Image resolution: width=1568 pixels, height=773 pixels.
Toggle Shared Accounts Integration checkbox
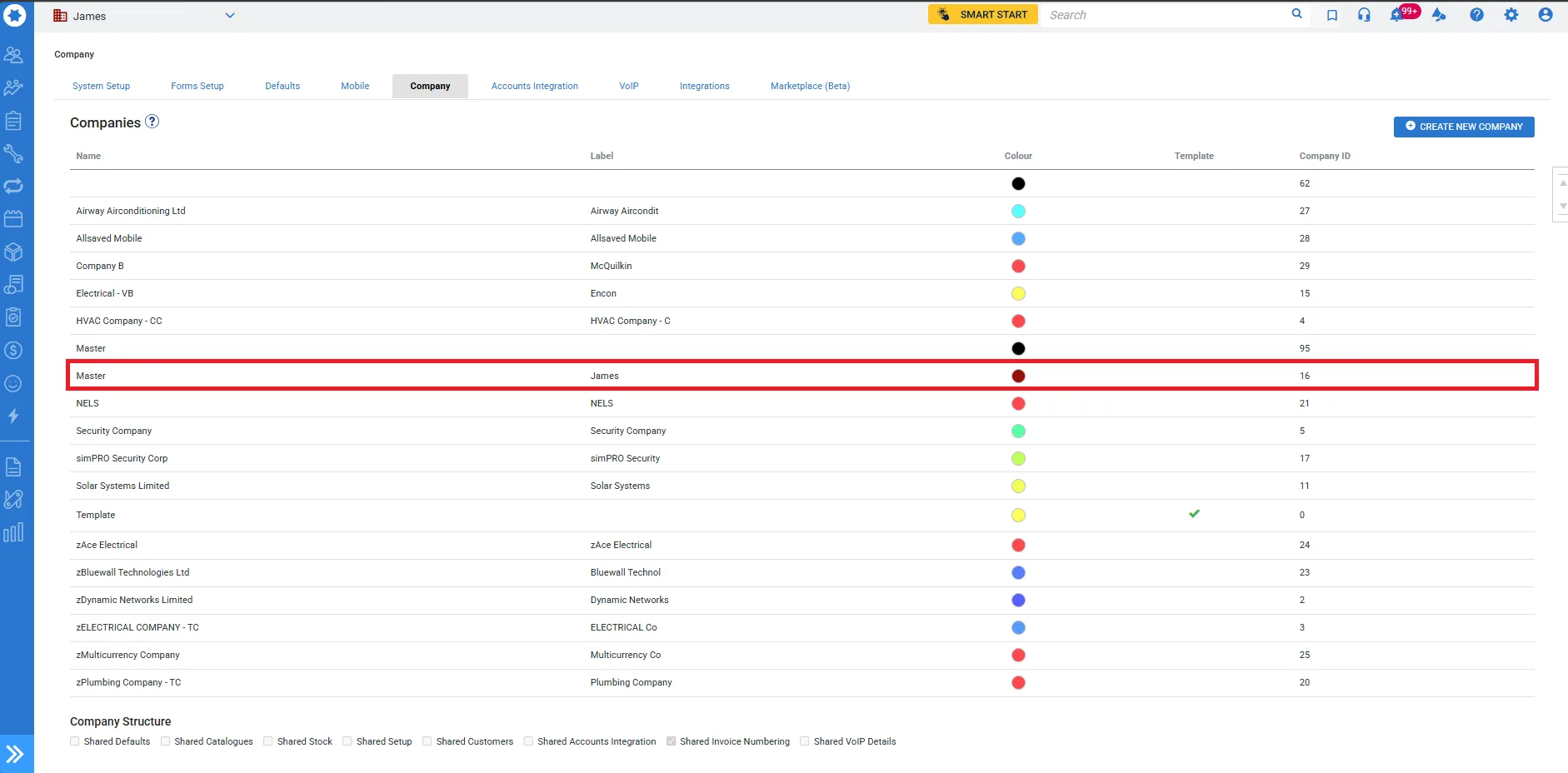(528, 741)
